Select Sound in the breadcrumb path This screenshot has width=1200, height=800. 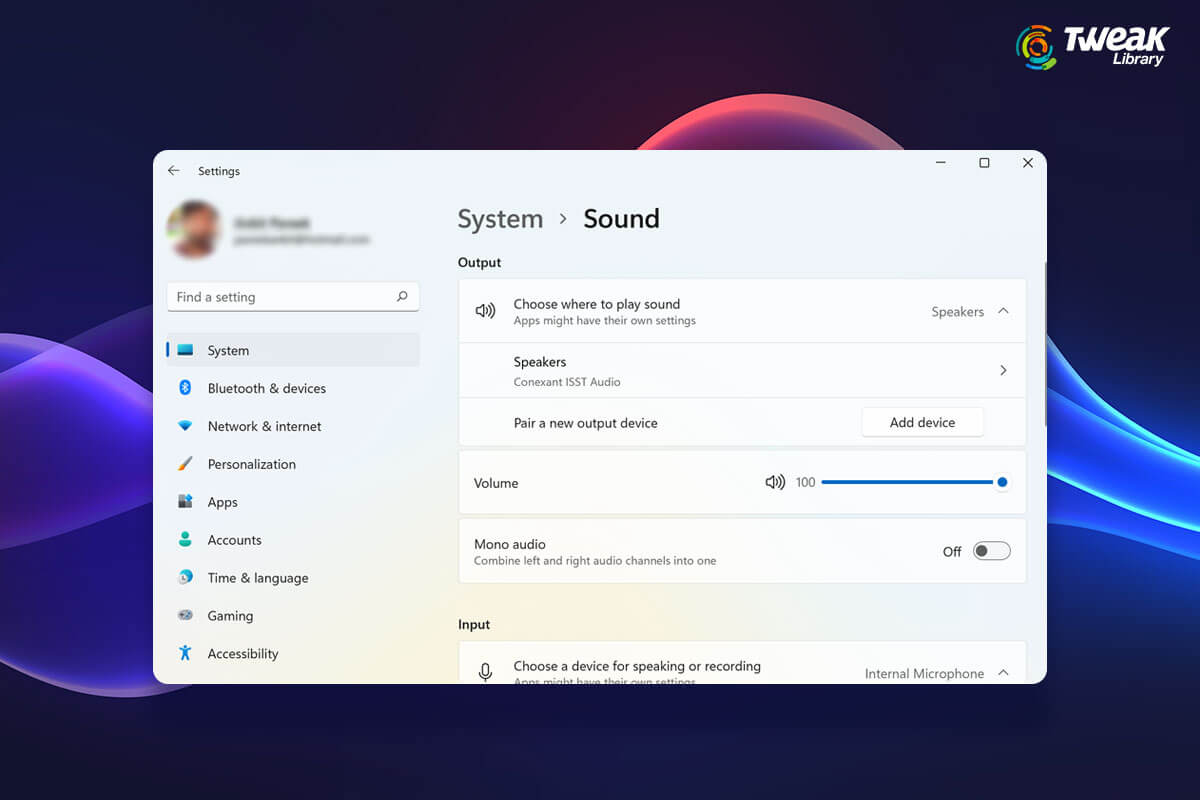(621, 219)
